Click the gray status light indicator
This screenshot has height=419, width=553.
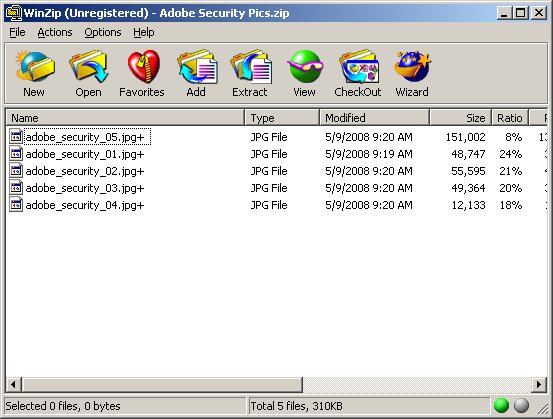click(x=521, y=405)
